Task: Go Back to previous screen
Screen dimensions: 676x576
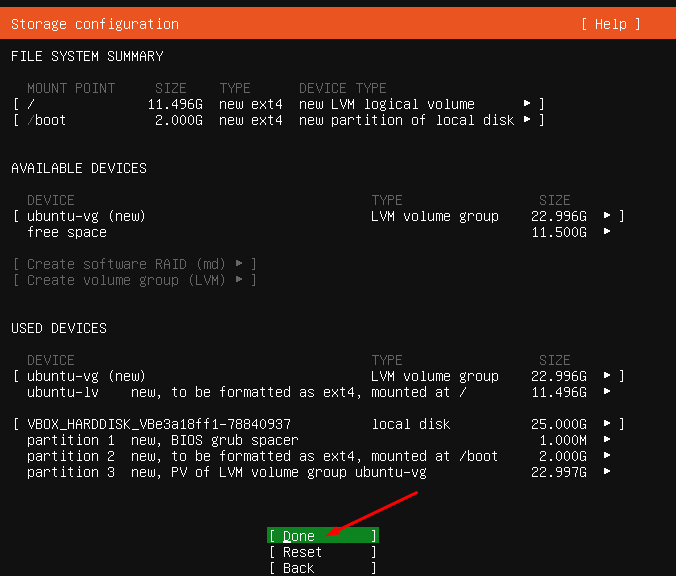Action: [x=322, y=568]
